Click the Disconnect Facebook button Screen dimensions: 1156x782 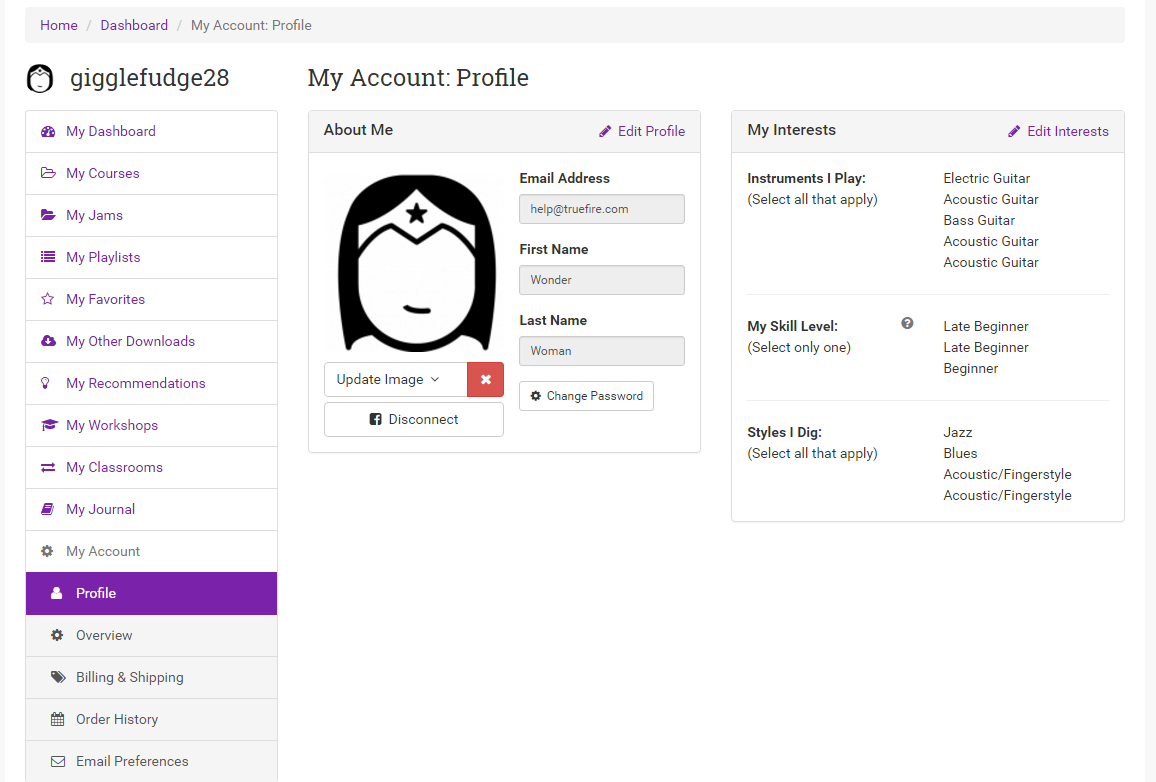[414, 419]
